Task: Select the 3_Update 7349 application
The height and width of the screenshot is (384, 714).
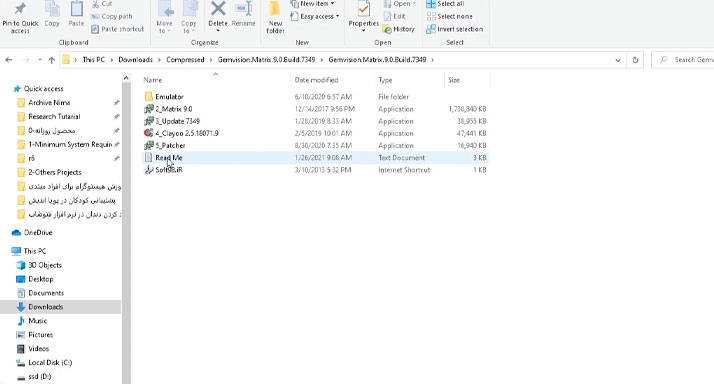Action: 177,121
